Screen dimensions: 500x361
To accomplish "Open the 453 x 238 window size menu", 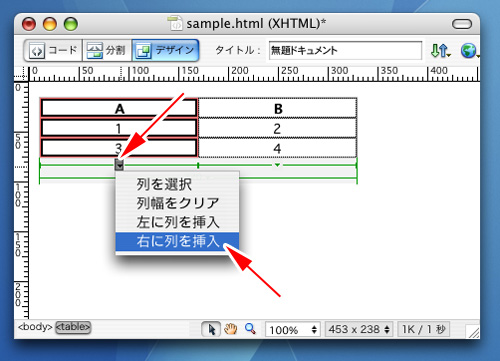I will [x=359, y=329].
